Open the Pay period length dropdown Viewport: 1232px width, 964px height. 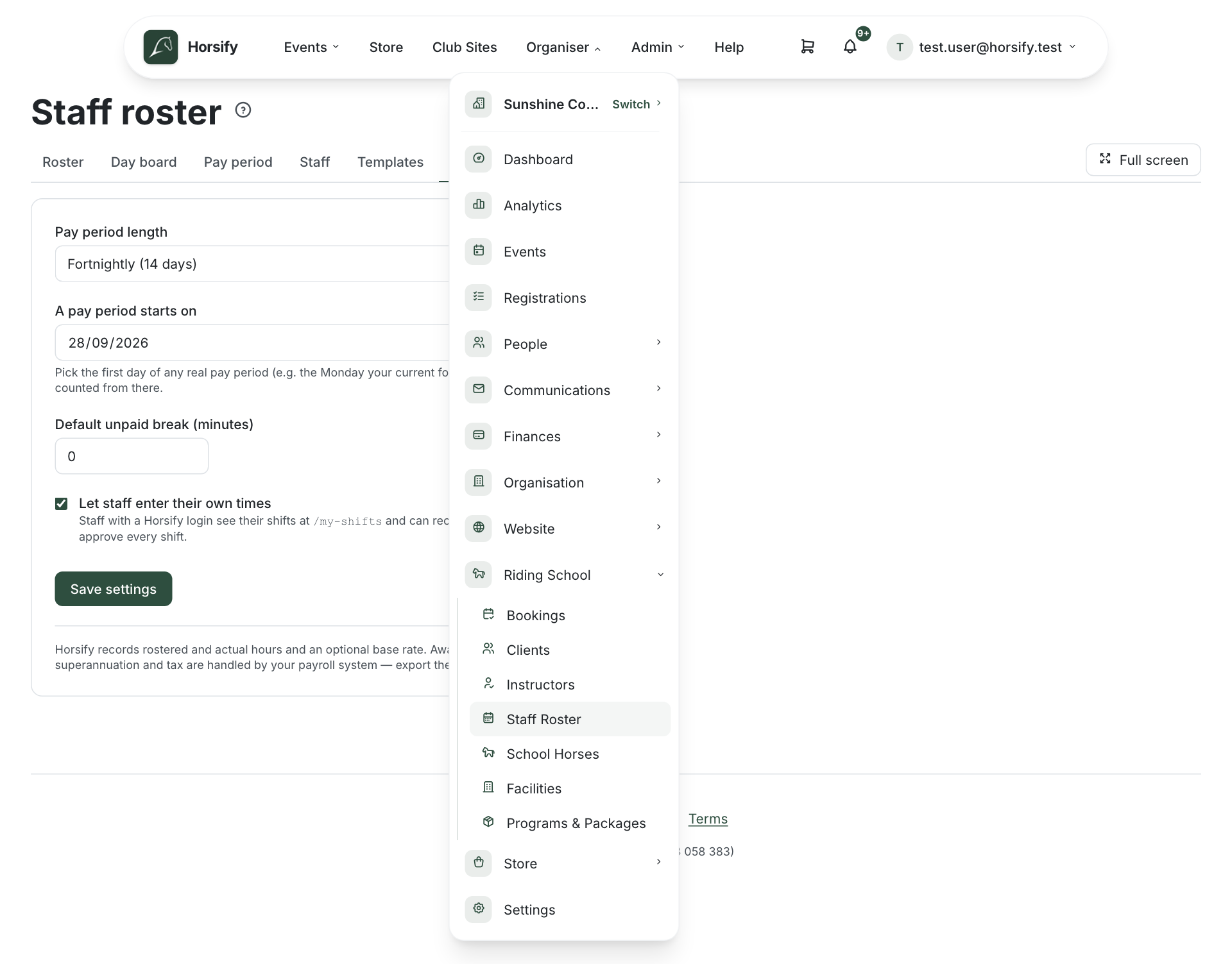[x=252, y=264]
